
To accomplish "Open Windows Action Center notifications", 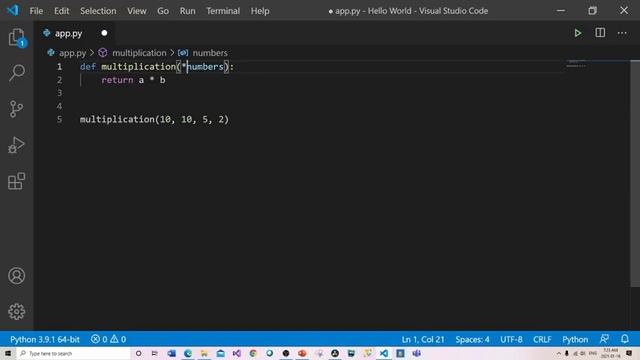I will pyautogui.click(x=629, y=353).
